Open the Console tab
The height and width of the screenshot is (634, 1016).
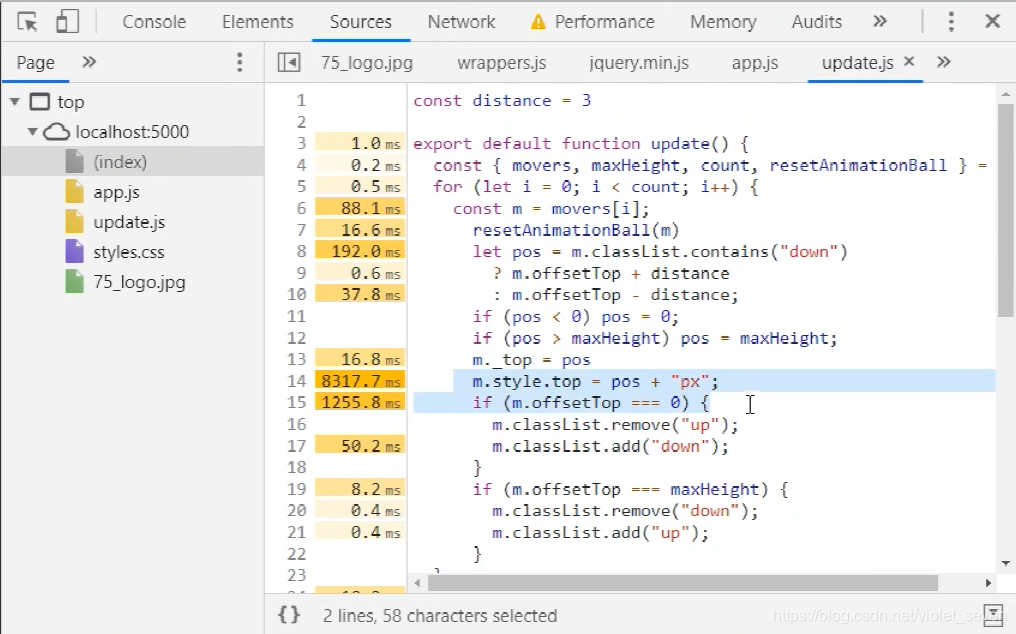154,22
